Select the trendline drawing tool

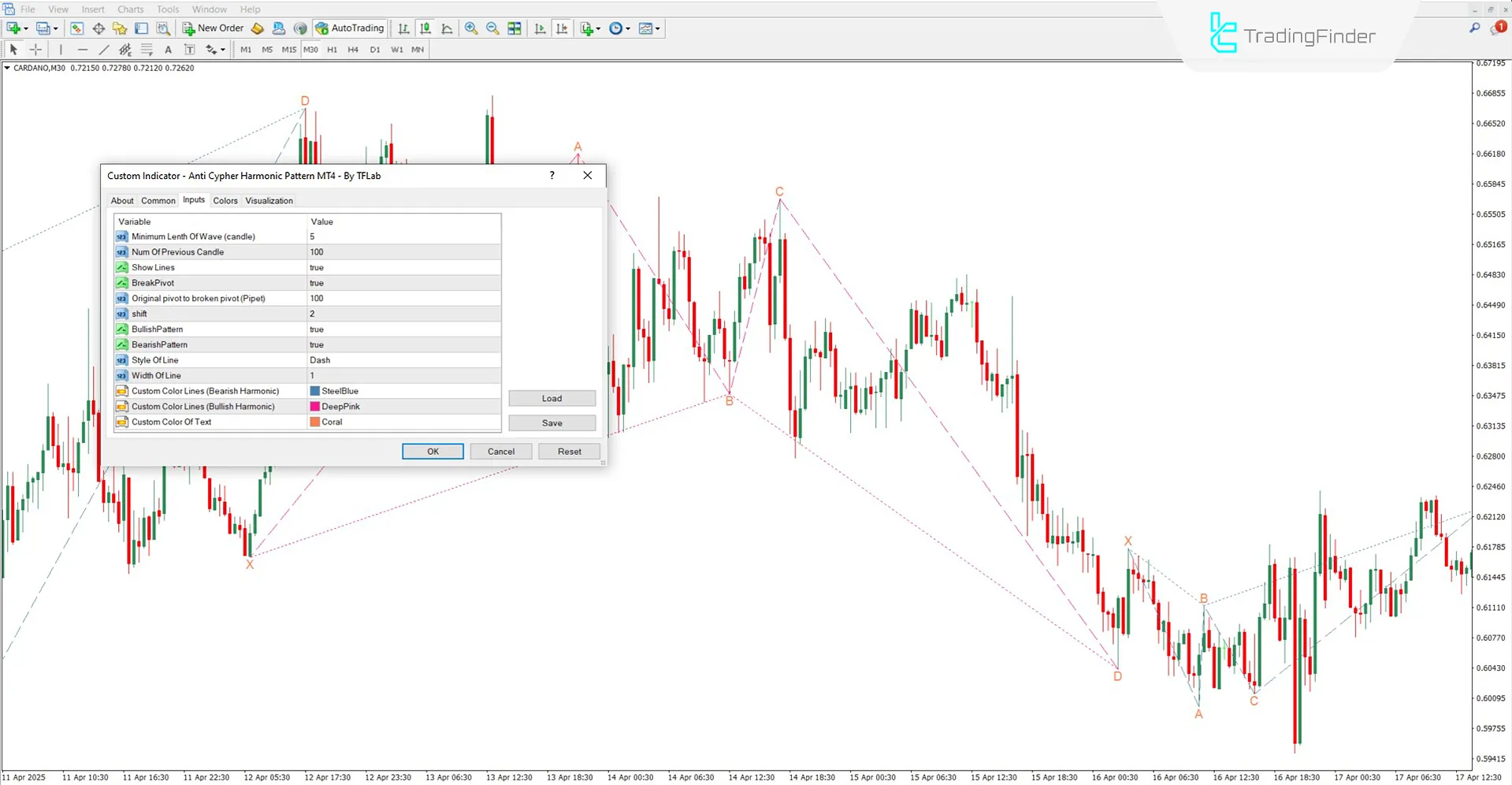103,49
